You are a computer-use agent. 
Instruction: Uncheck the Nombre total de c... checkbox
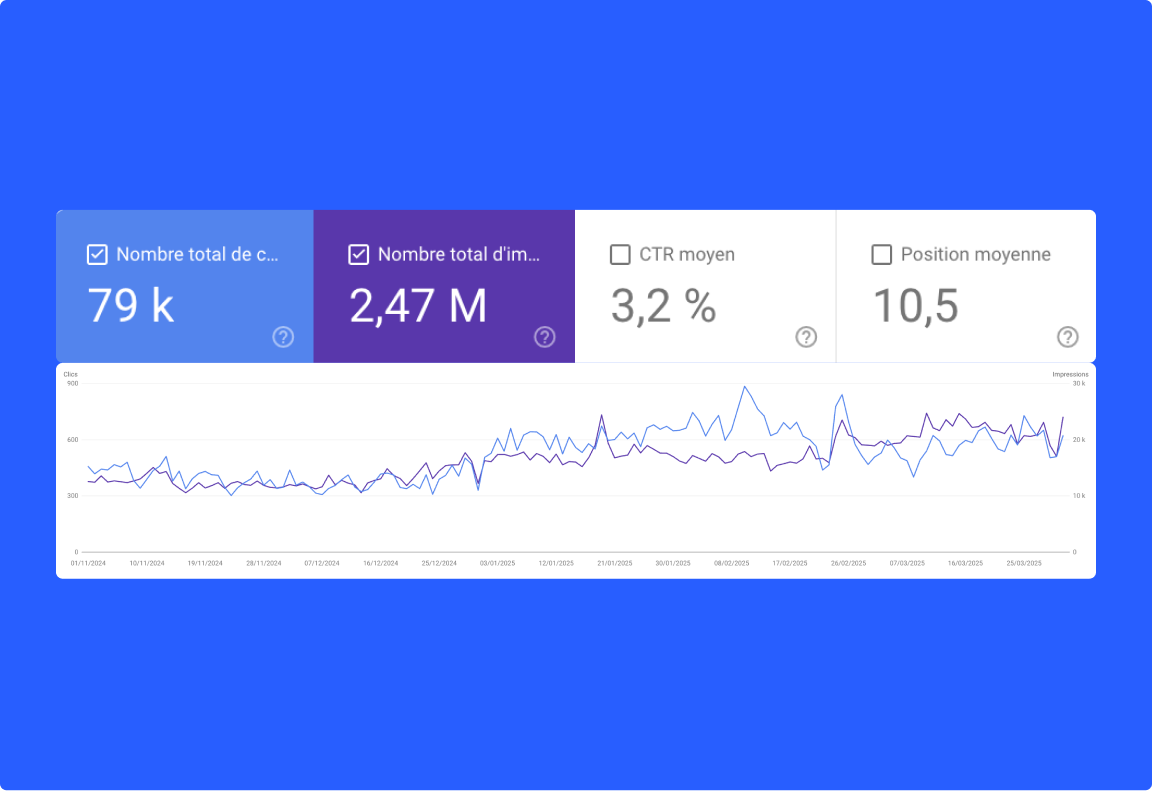(x=97, y=255)
